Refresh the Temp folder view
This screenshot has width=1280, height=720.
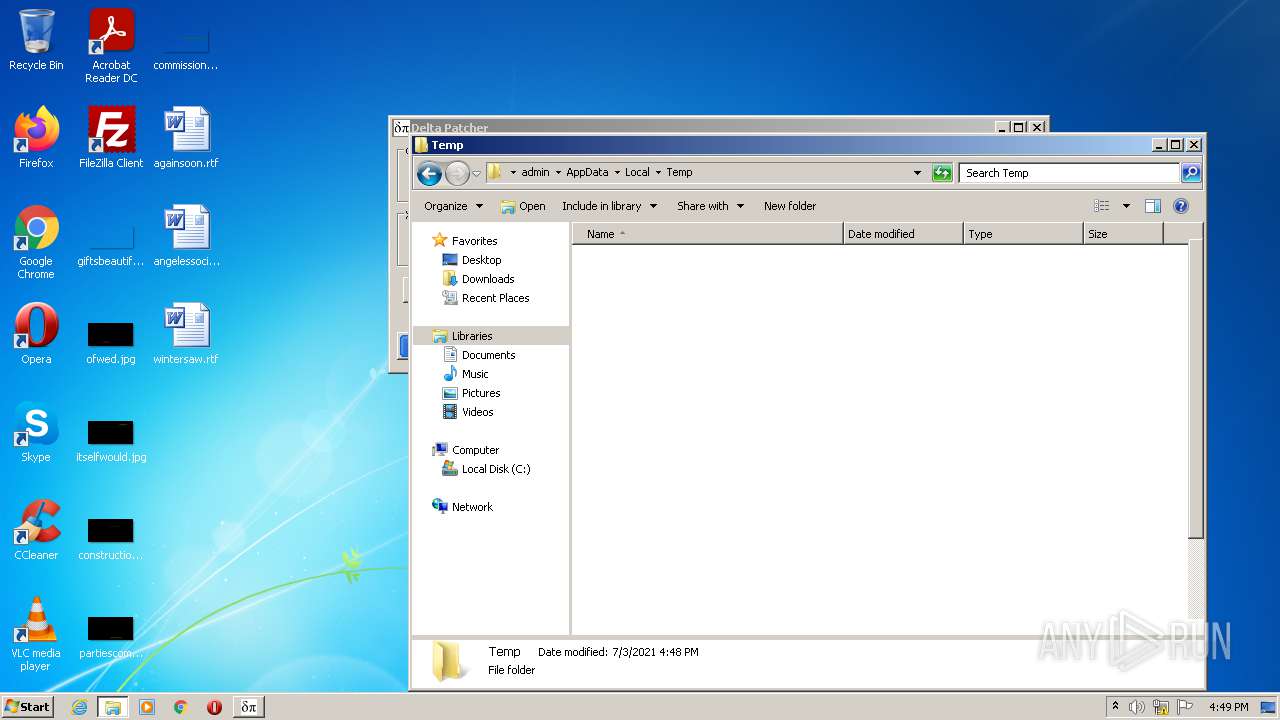point(942,173)
